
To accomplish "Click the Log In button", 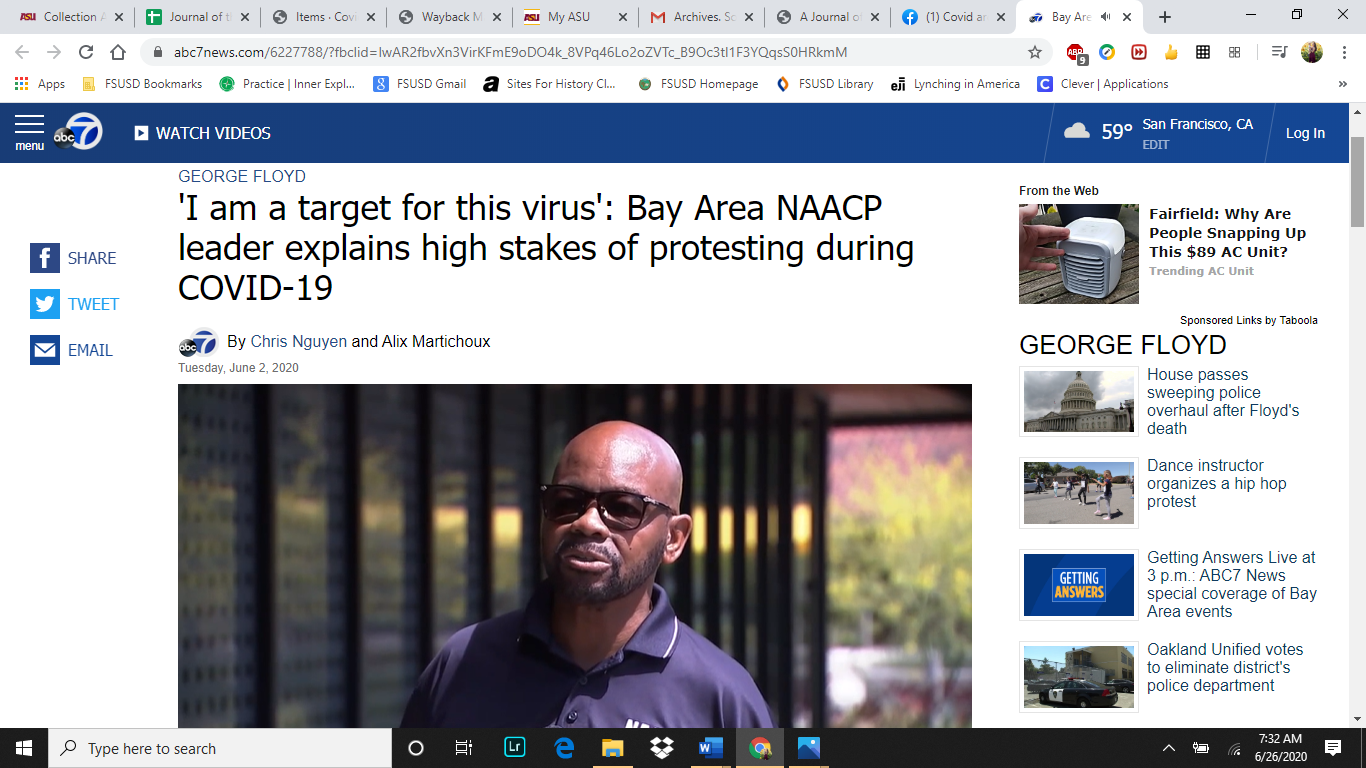I will click(1305, 133).
